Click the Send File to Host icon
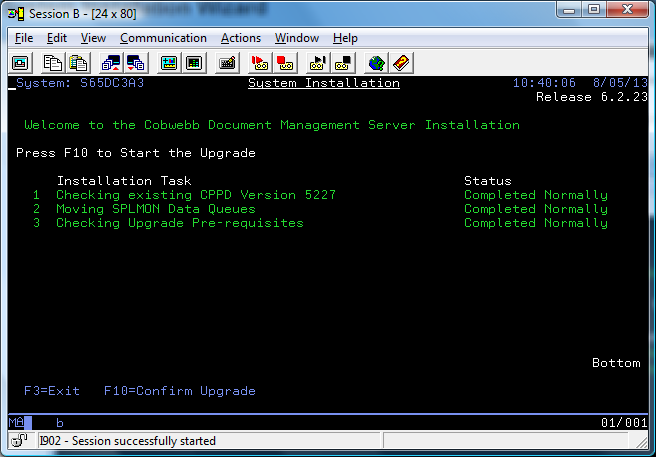656x457 pixels. [111, 63]
